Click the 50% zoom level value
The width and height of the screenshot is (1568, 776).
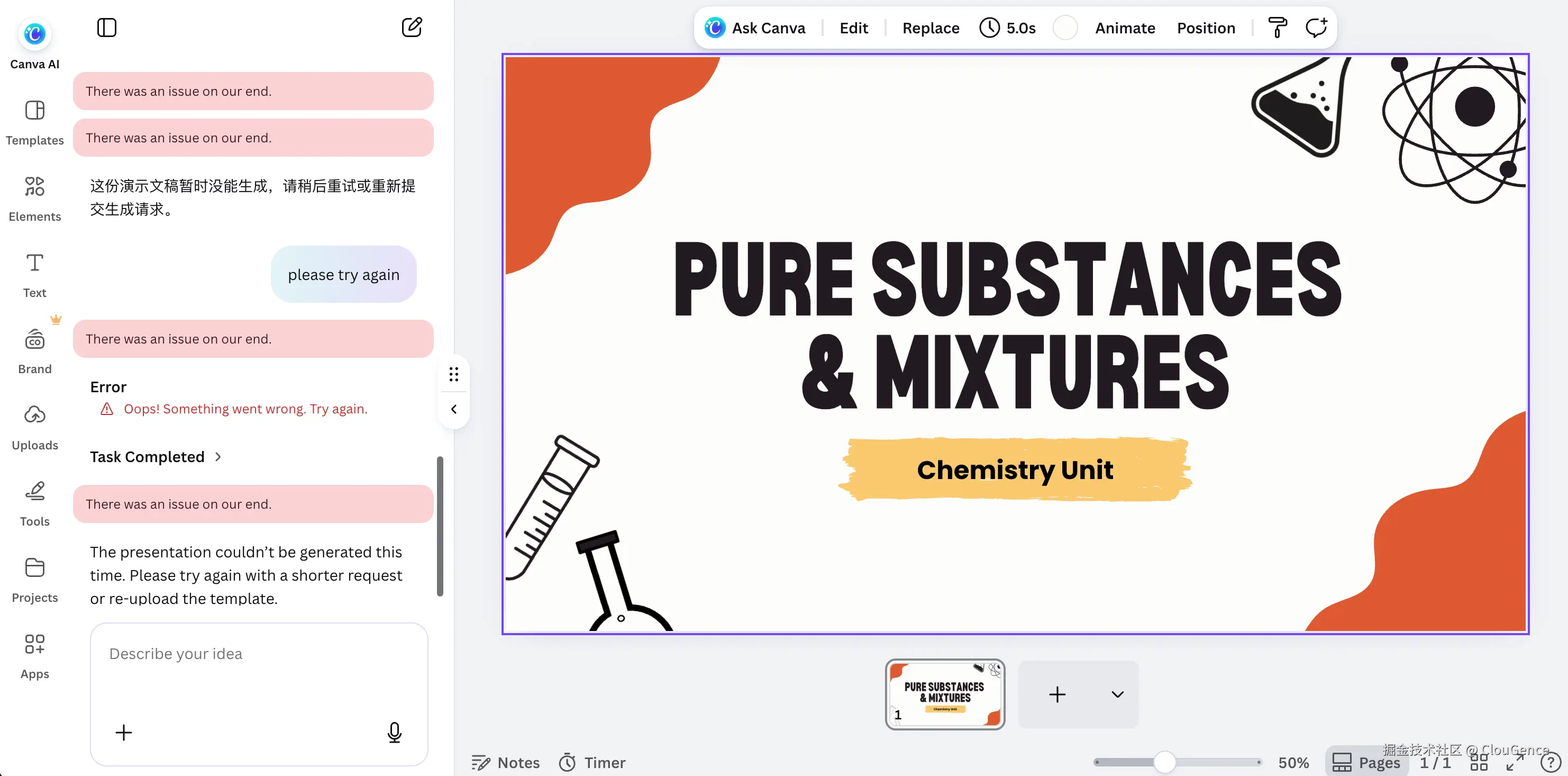[1293, 762]
